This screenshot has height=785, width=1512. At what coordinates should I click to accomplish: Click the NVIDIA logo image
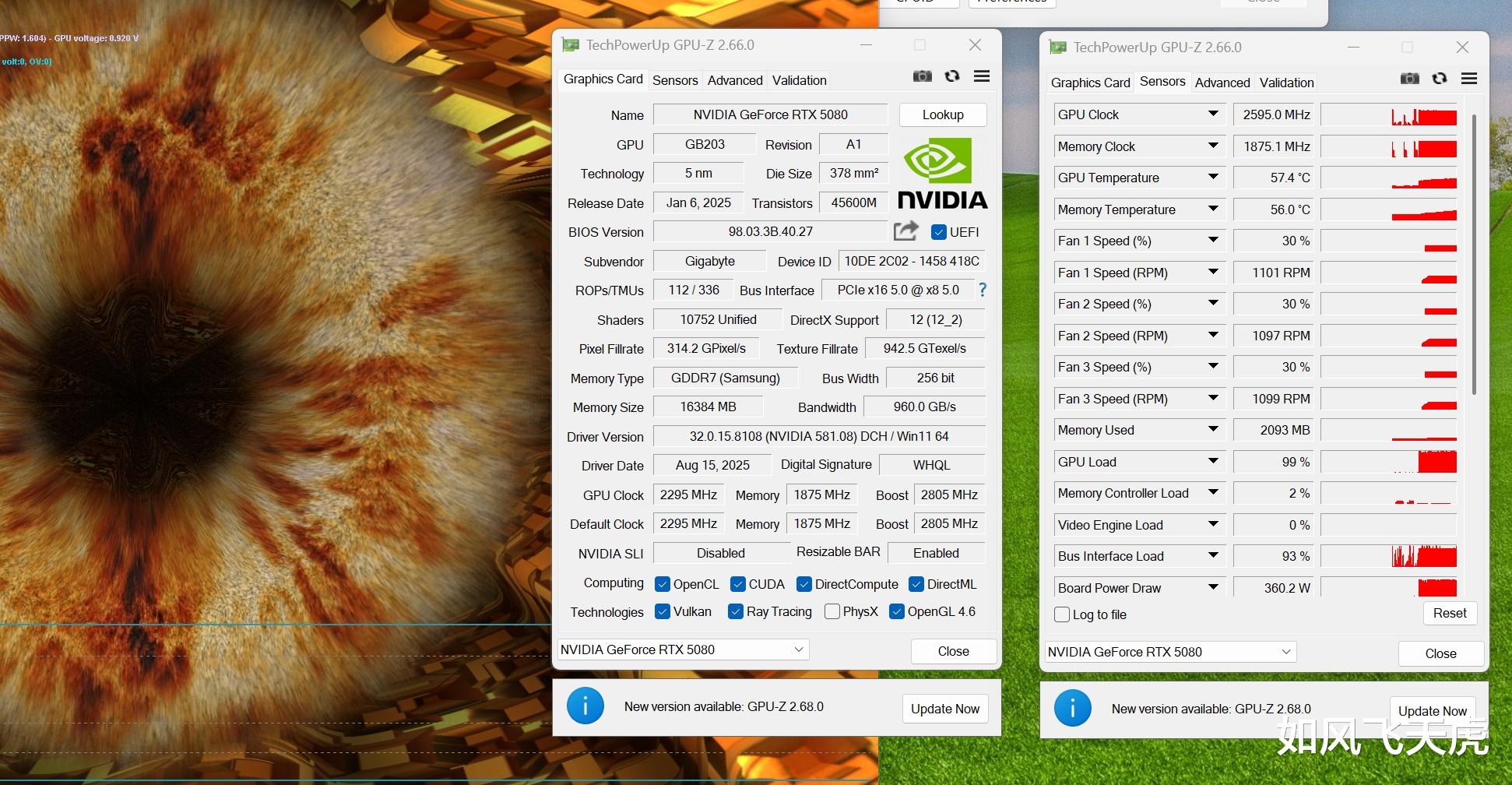942,173
